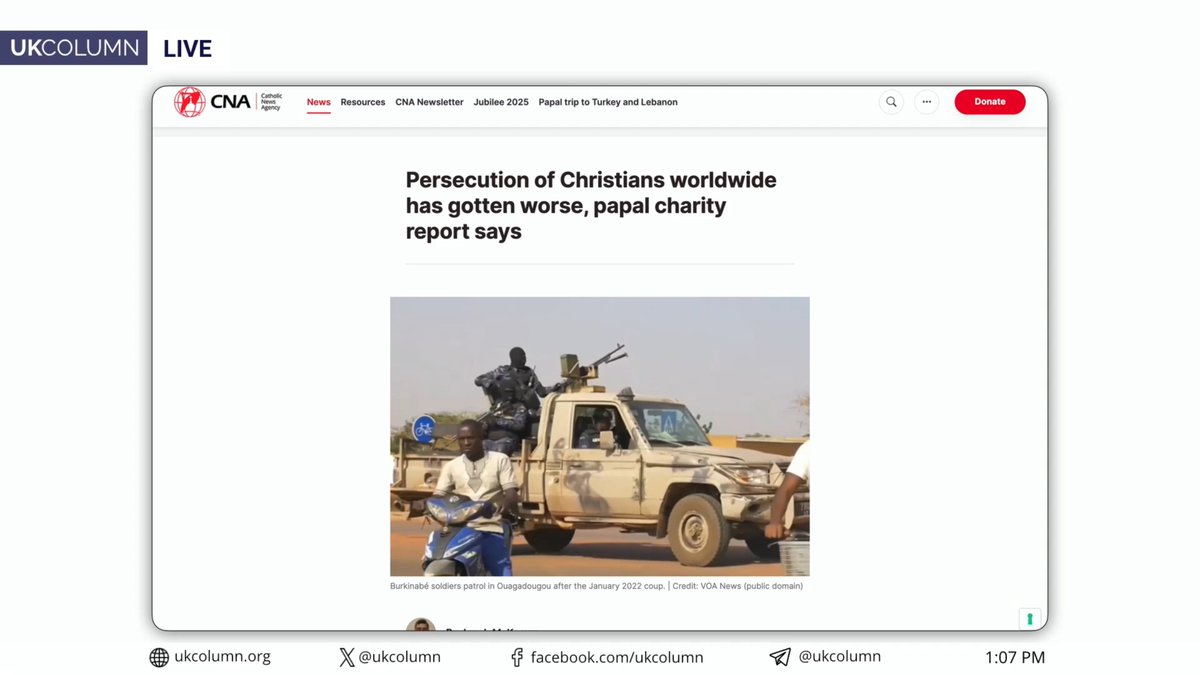Click the @ukcolumn X handle
The height and width of the screenshot is (675, 1200).
pos(400,657)
